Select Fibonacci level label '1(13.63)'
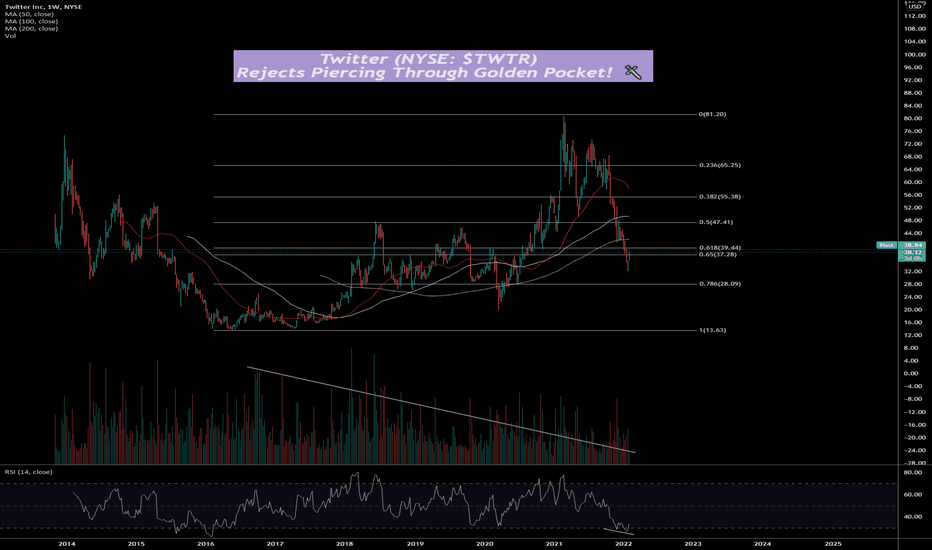932x550 pixels. click(712, 330)
